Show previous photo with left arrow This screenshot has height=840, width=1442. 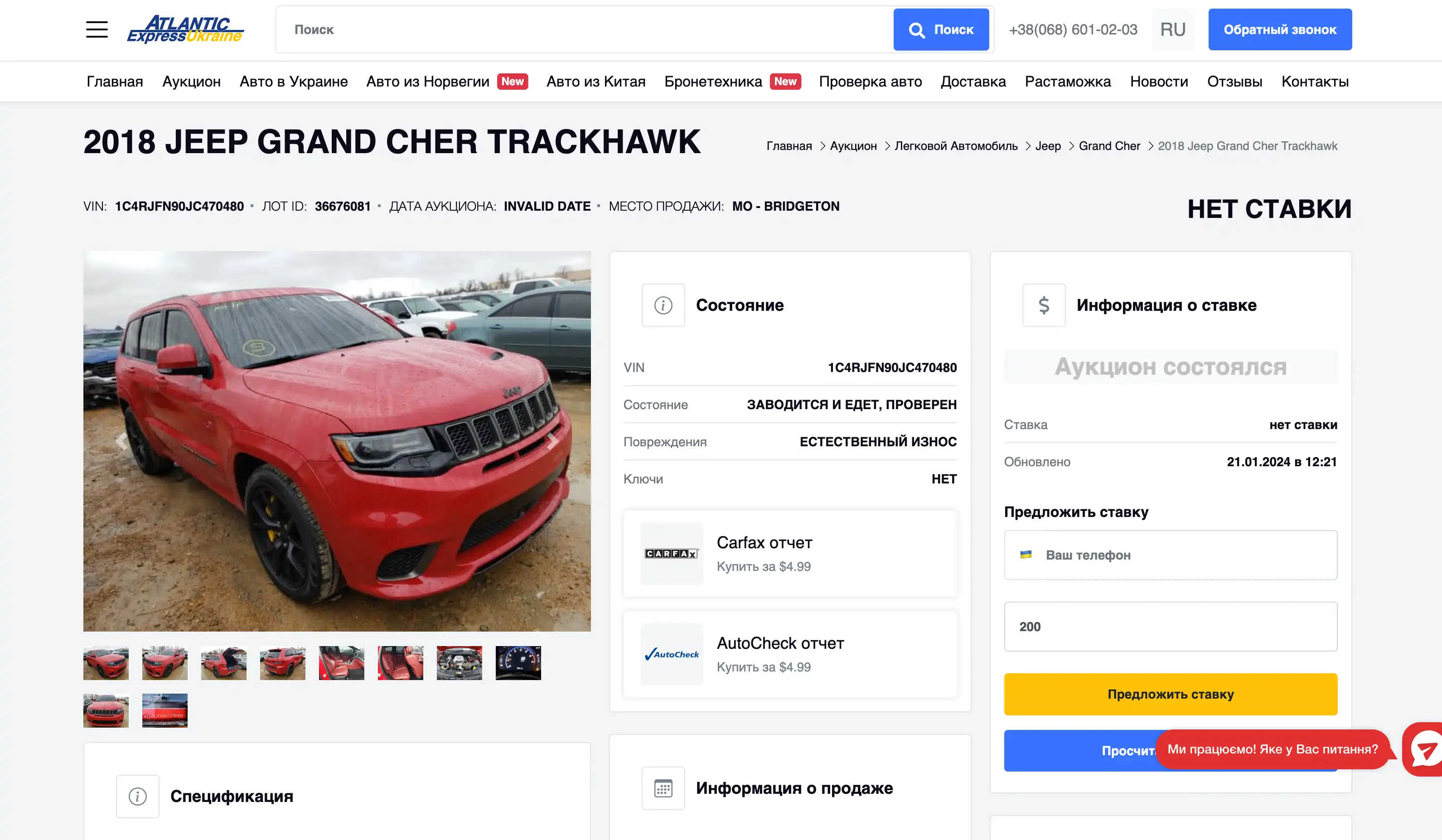click(x=121, y=441)
